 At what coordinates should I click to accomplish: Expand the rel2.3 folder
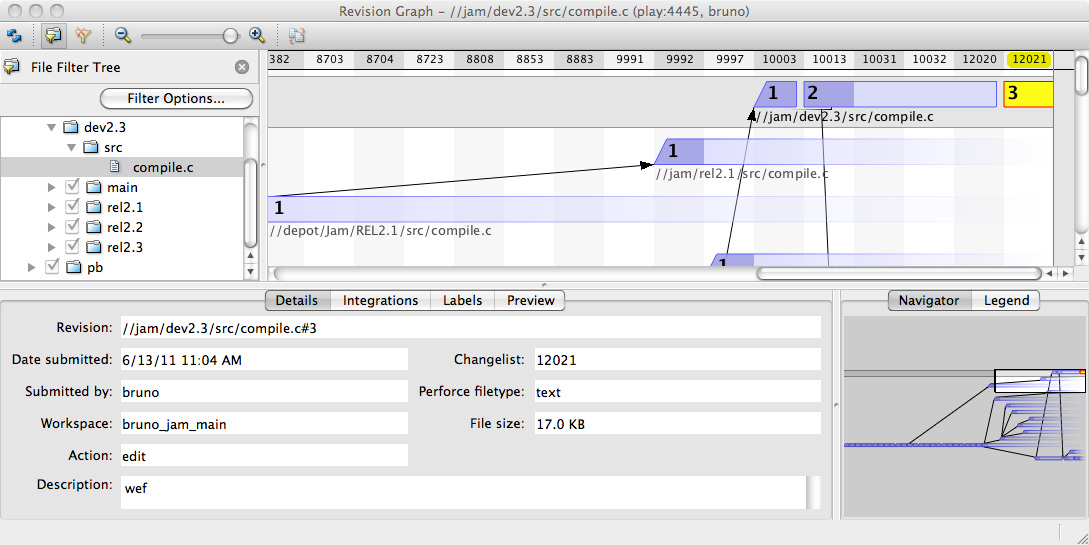pos(51,247)
